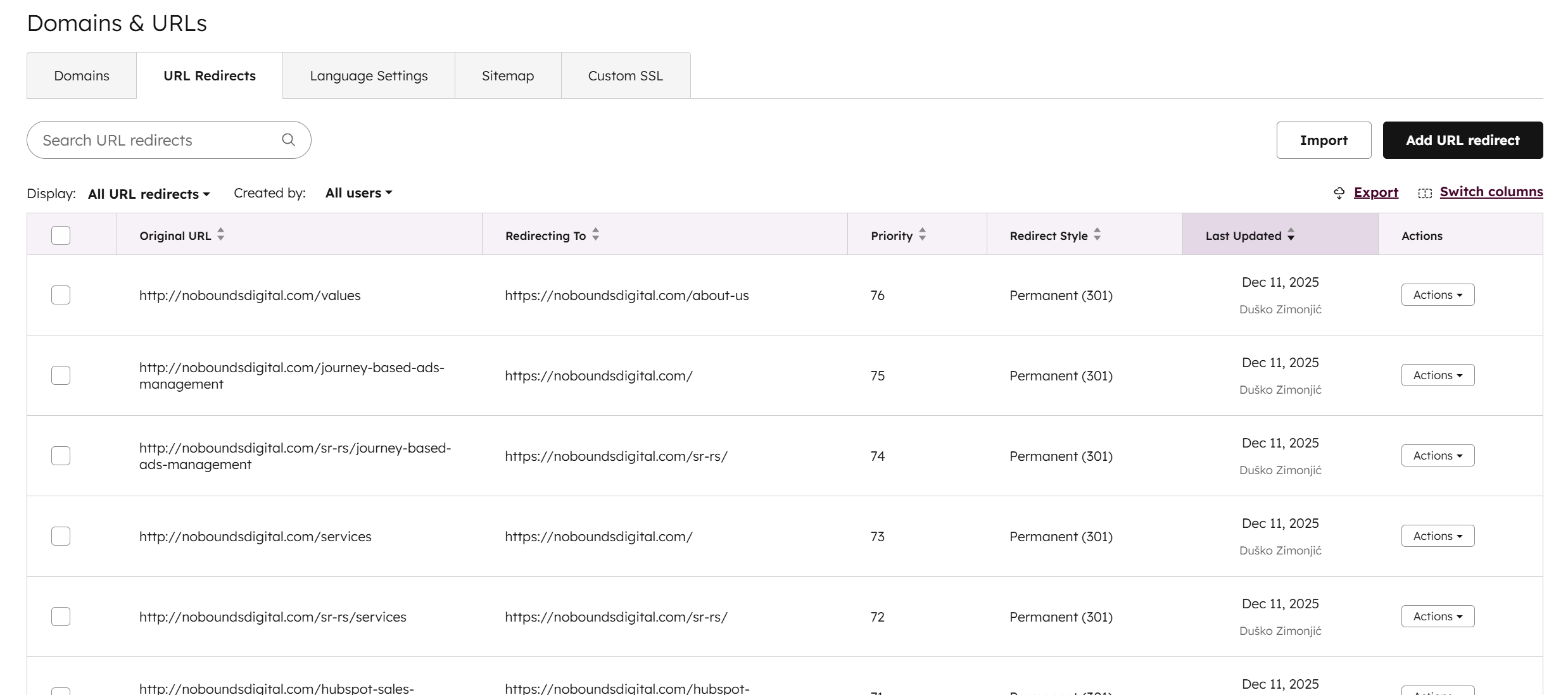Image resolution: width=1568 pixels, height=695 pixels.
Task: Select all rows with the header checkbox
Action: tap(60, 235)
